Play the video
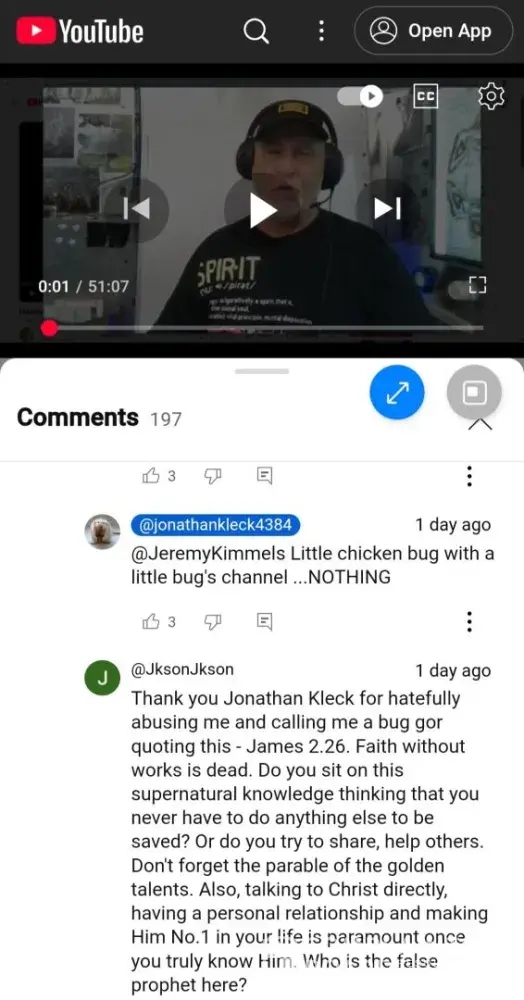The image size is (524, 1000). (262, 210)
